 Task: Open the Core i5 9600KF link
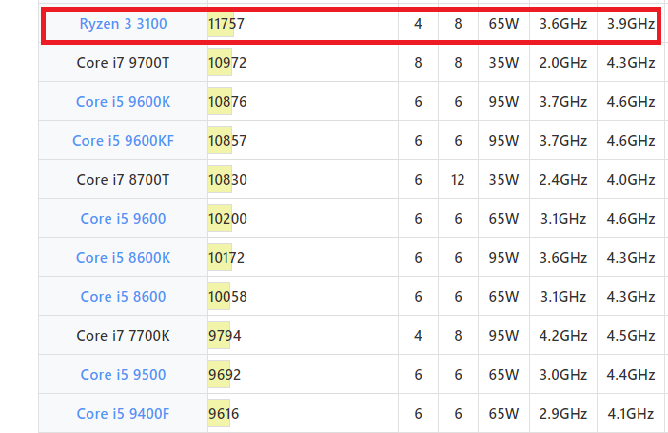[123, 141]
